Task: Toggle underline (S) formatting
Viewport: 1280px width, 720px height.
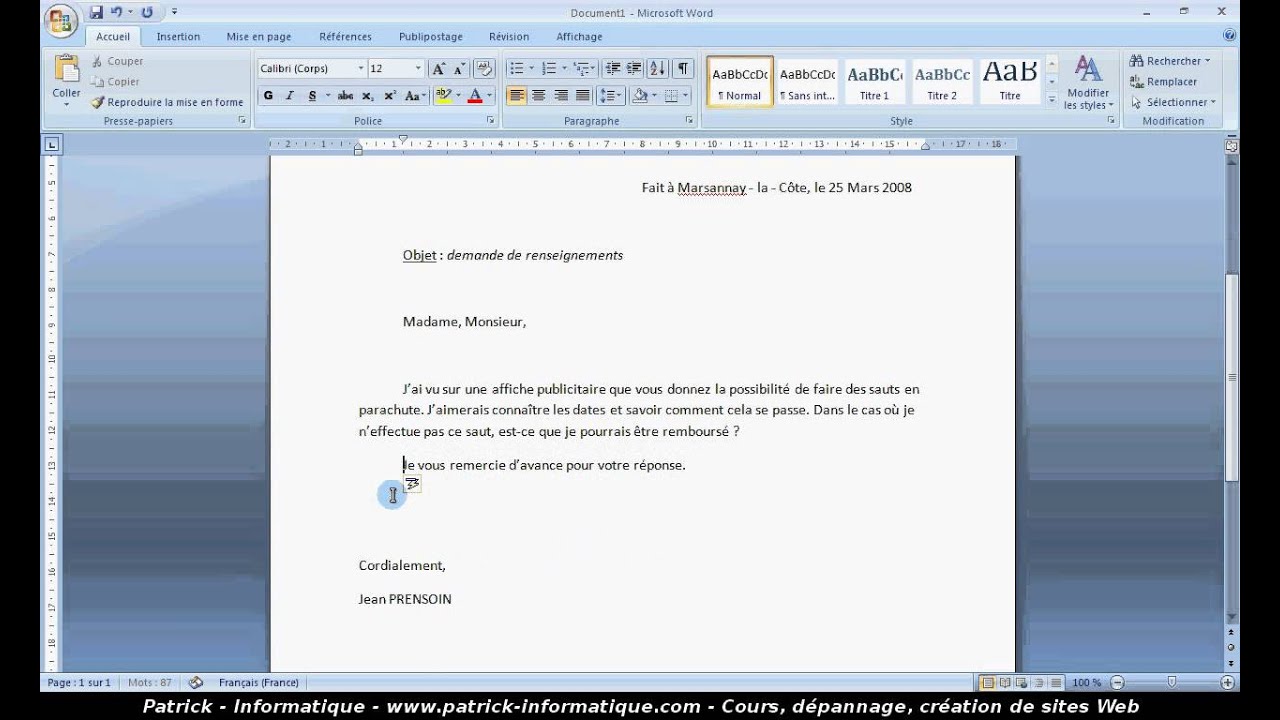Action: click(x=312, y=96)
